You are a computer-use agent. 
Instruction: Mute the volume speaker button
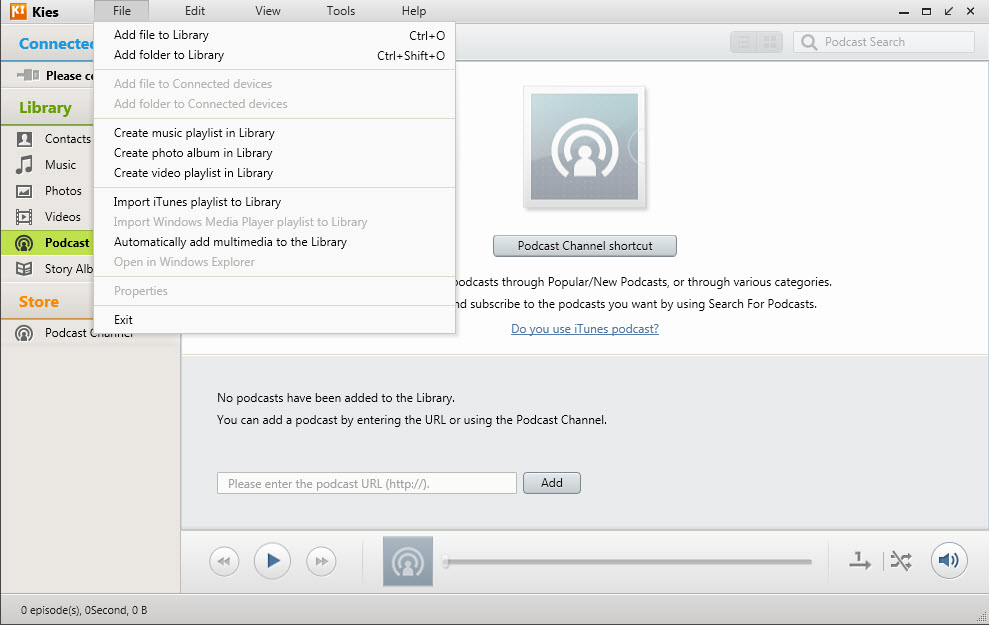949,560
